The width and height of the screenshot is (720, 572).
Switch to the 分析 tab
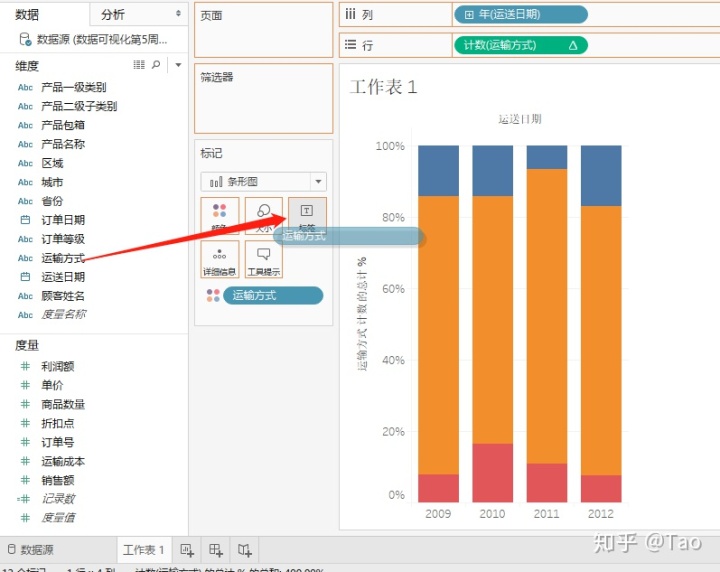click(x=113, y=15)
